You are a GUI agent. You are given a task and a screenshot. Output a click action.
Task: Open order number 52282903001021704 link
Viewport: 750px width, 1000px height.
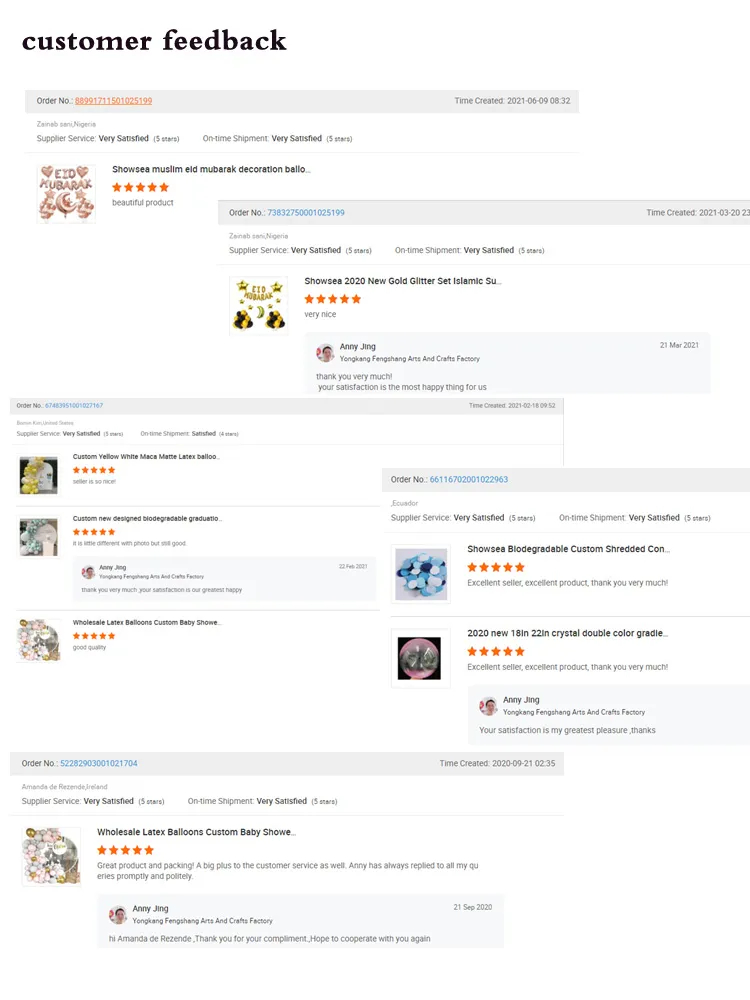coord(99,763)
